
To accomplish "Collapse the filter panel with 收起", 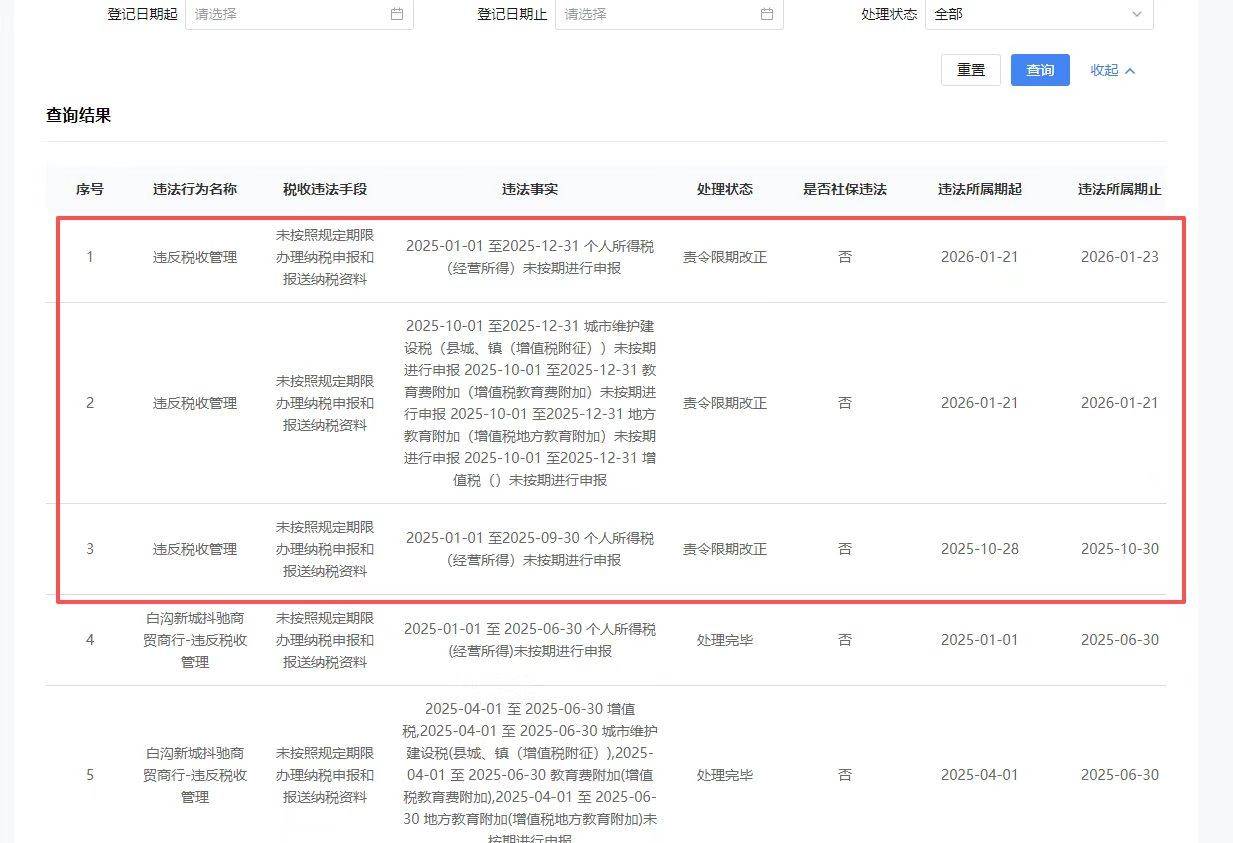I will pyautogui.click(x=1112, y=70).
